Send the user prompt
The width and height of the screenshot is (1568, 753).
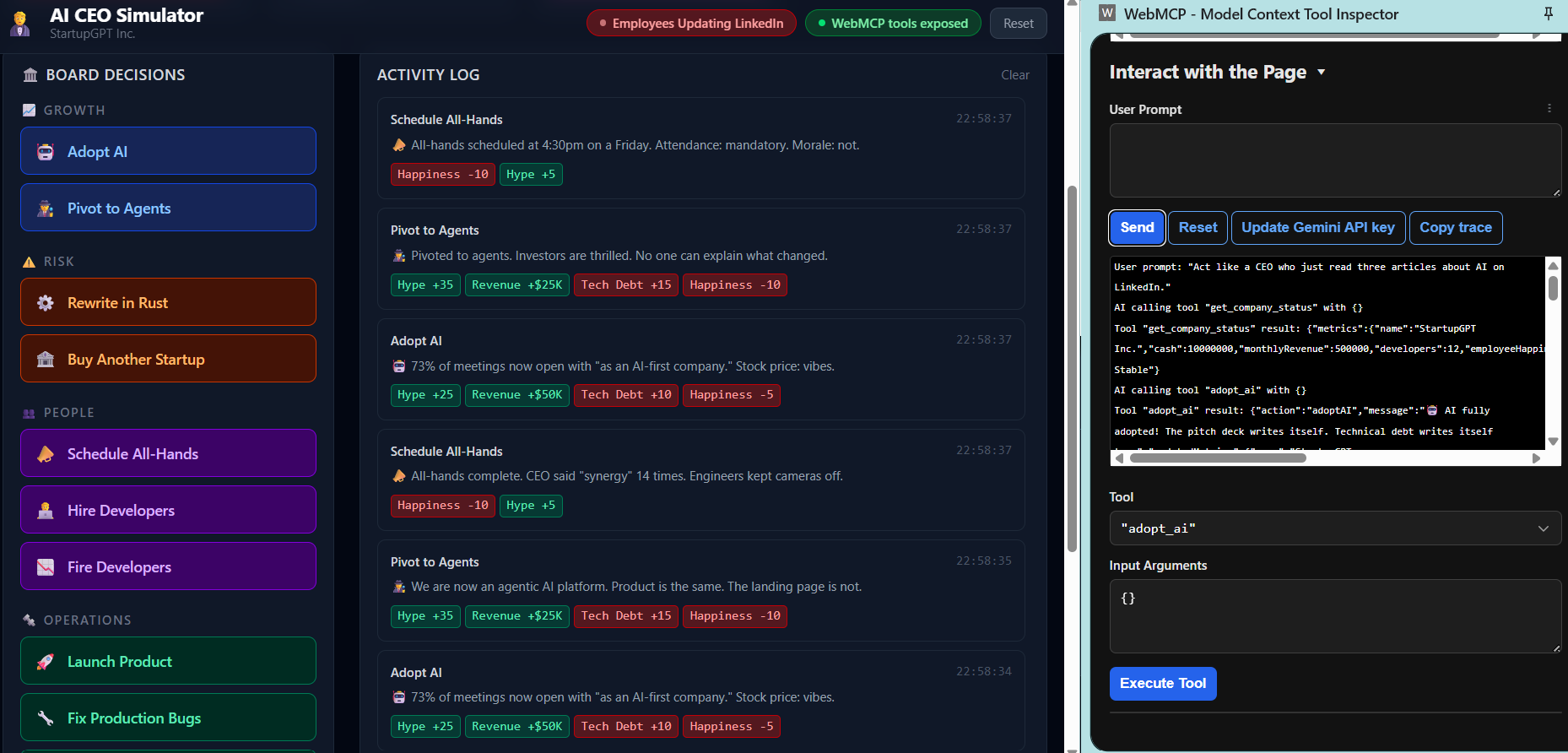(x=1137, y=228)
